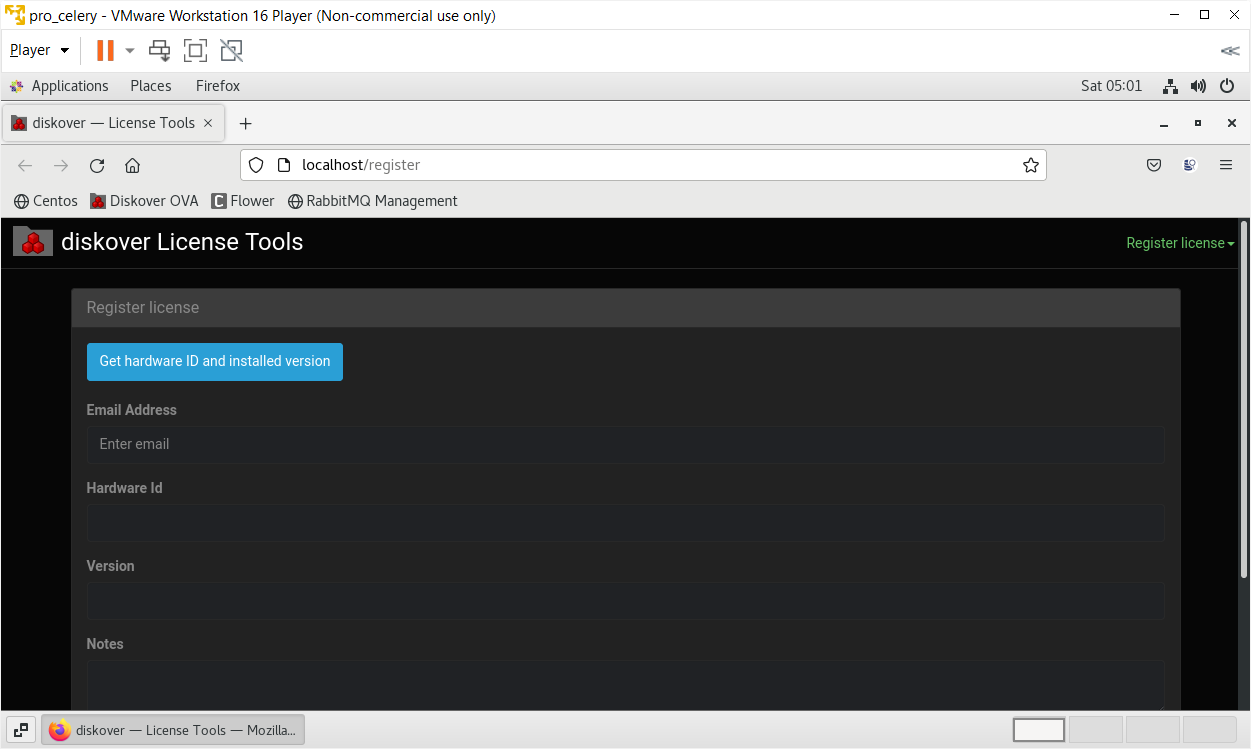Click the diskover red cubes logo
The width and height of the screenshot is (1251, 749).
point(33,242)
